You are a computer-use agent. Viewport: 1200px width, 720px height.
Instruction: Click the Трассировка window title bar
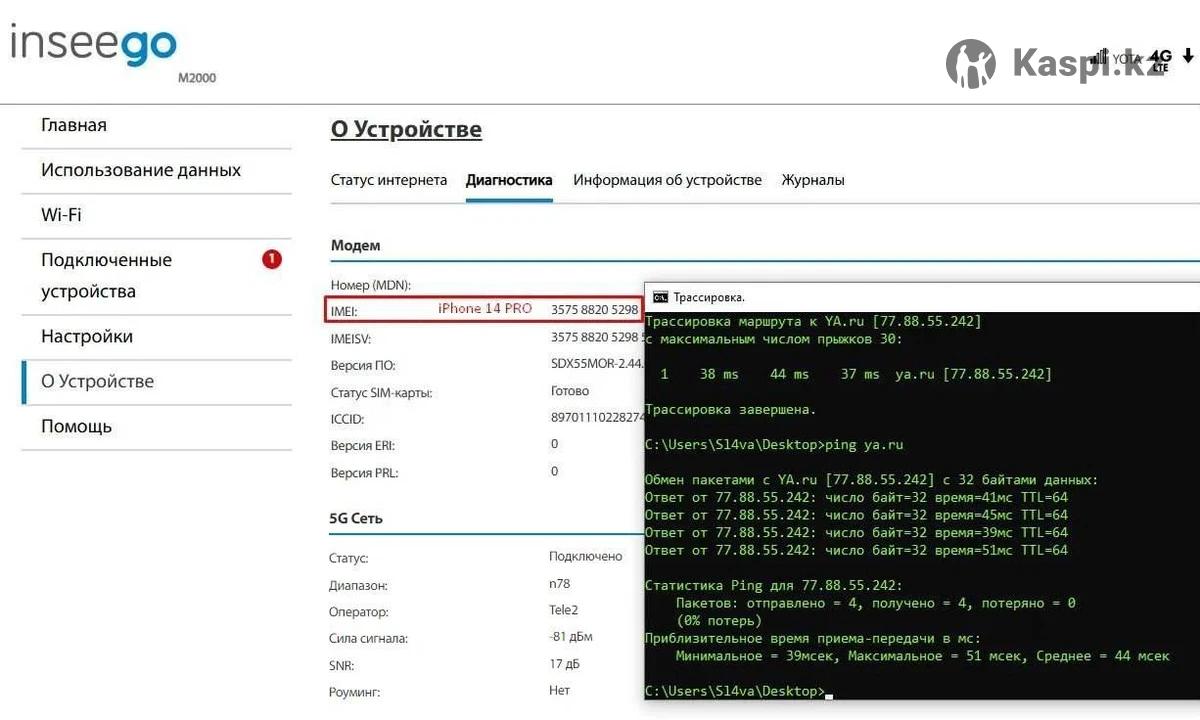coord(922,297)
